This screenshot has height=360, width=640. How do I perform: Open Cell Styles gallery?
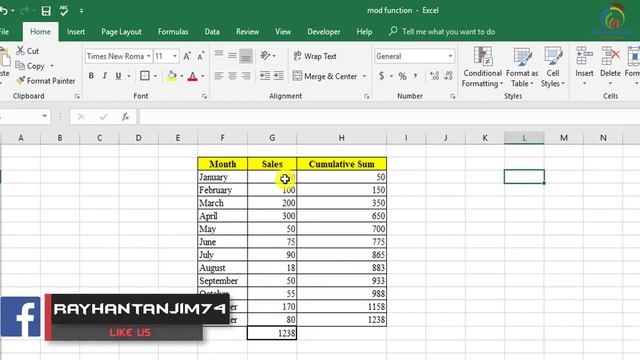coord(553,67)
